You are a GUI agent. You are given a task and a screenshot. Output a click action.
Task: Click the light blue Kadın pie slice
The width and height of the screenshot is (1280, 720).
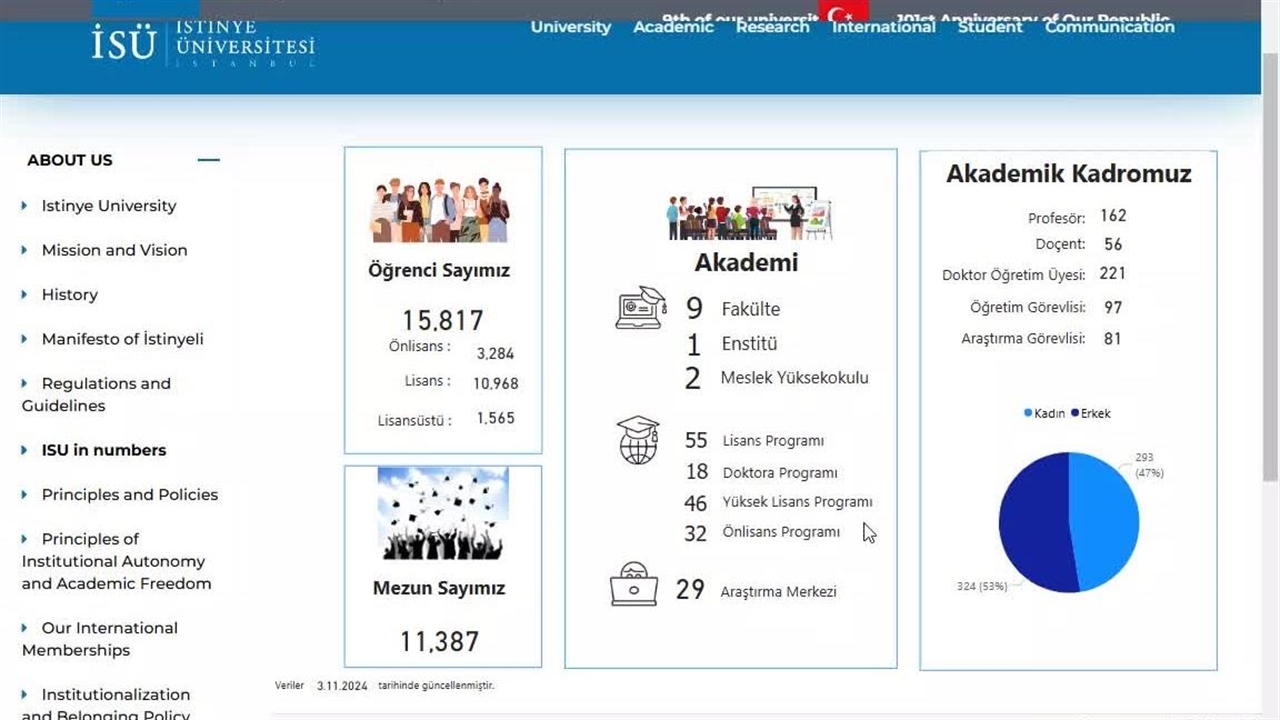(x=1105, y=520)
